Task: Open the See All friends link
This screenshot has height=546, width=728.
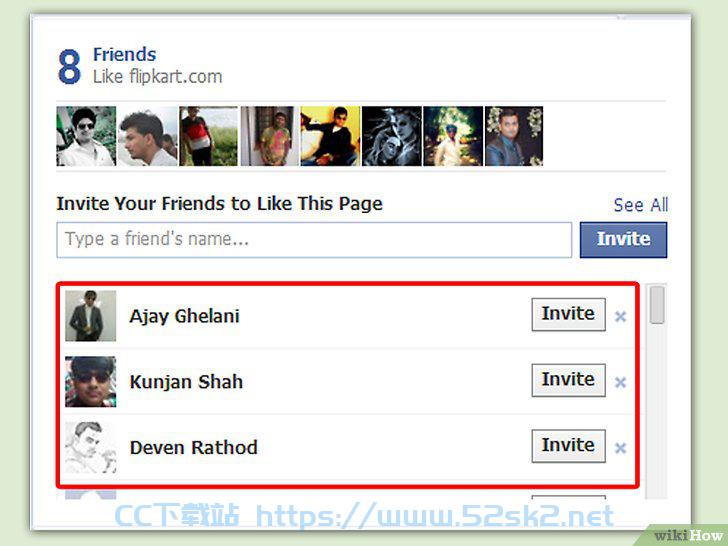Action: click(641, 205)
